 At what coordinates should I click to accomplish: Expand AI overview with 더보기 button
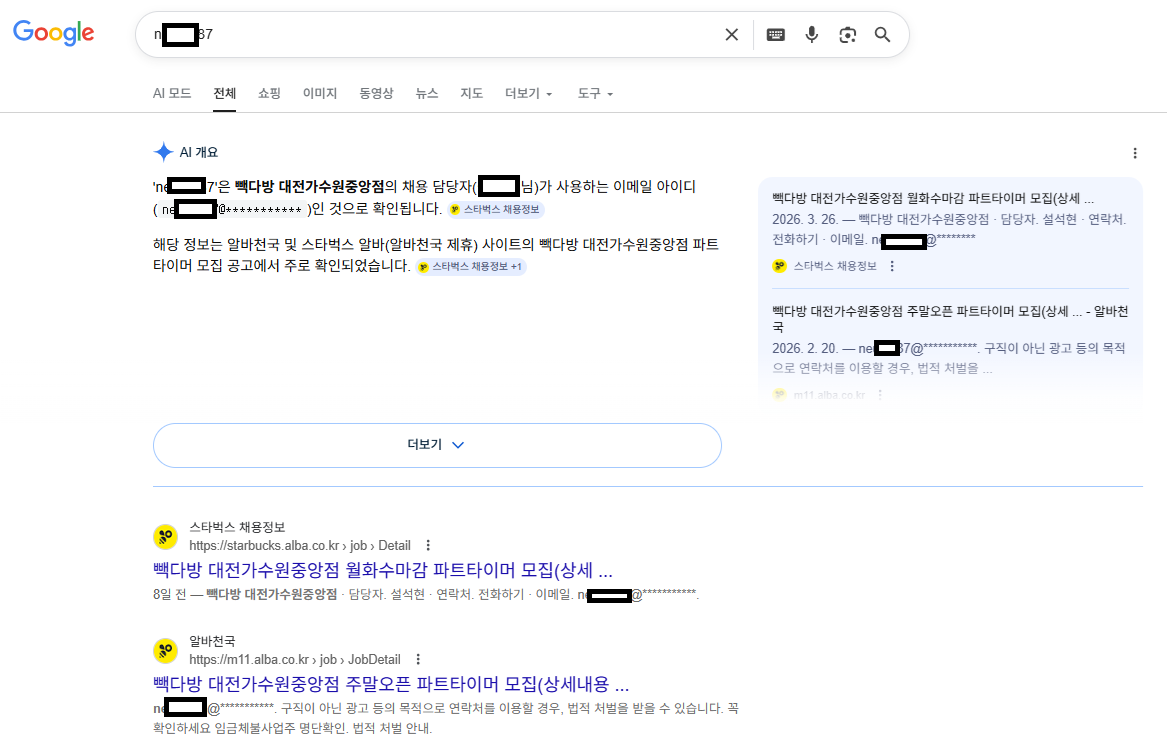pyautogui.click(x=437, y=445)
